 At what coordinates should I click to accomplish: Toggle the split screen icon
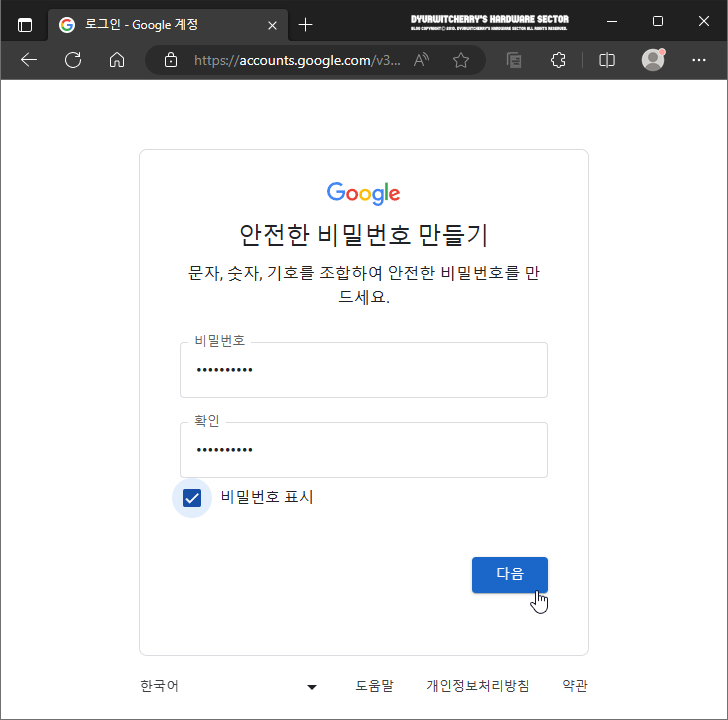click(607, 60)
